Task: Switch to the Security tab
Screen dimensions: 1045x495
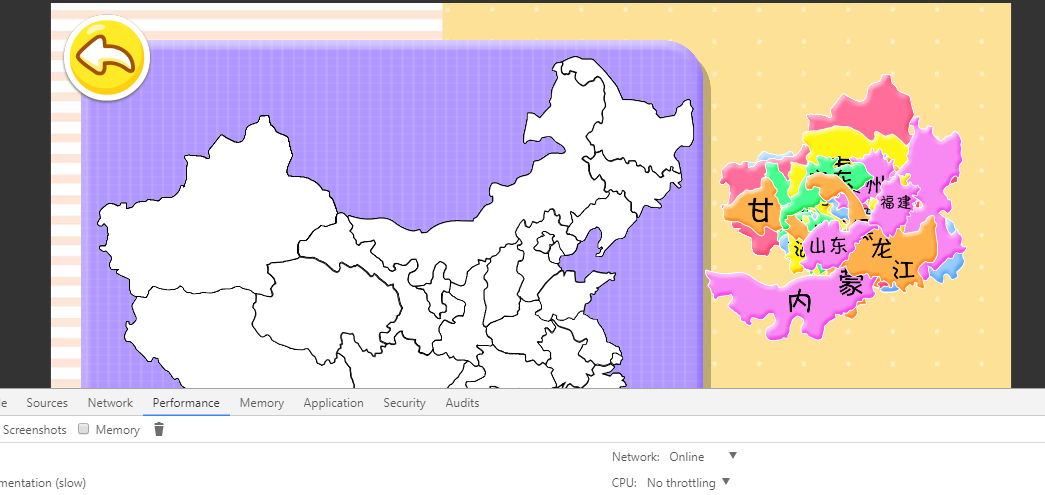Action: [405, 403]
